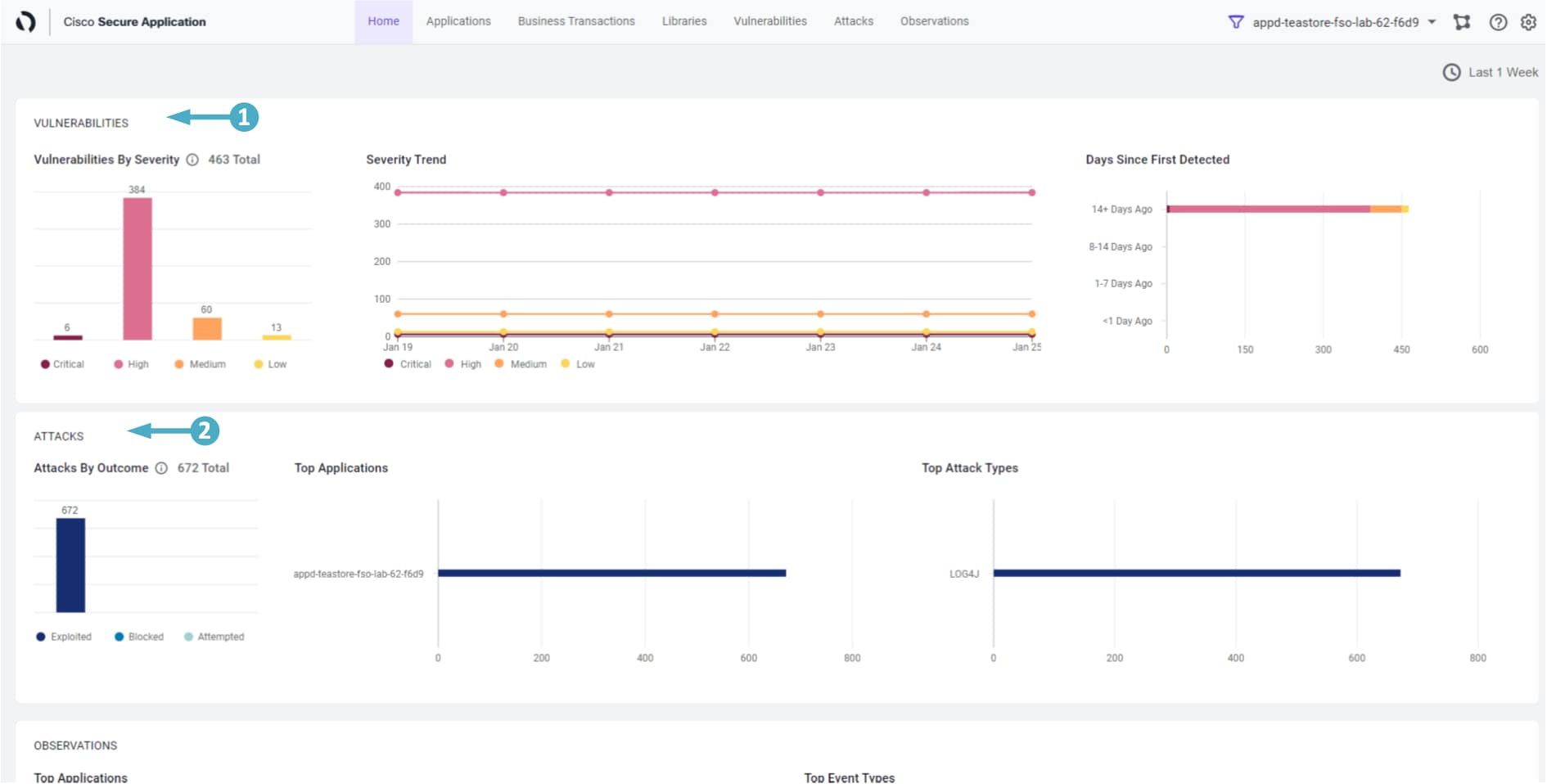This screenshot has width=1547, height=784.
Task: Toggle Critical series in Vulnerabilities By Severity legend
Action: (x=62, y=364)
